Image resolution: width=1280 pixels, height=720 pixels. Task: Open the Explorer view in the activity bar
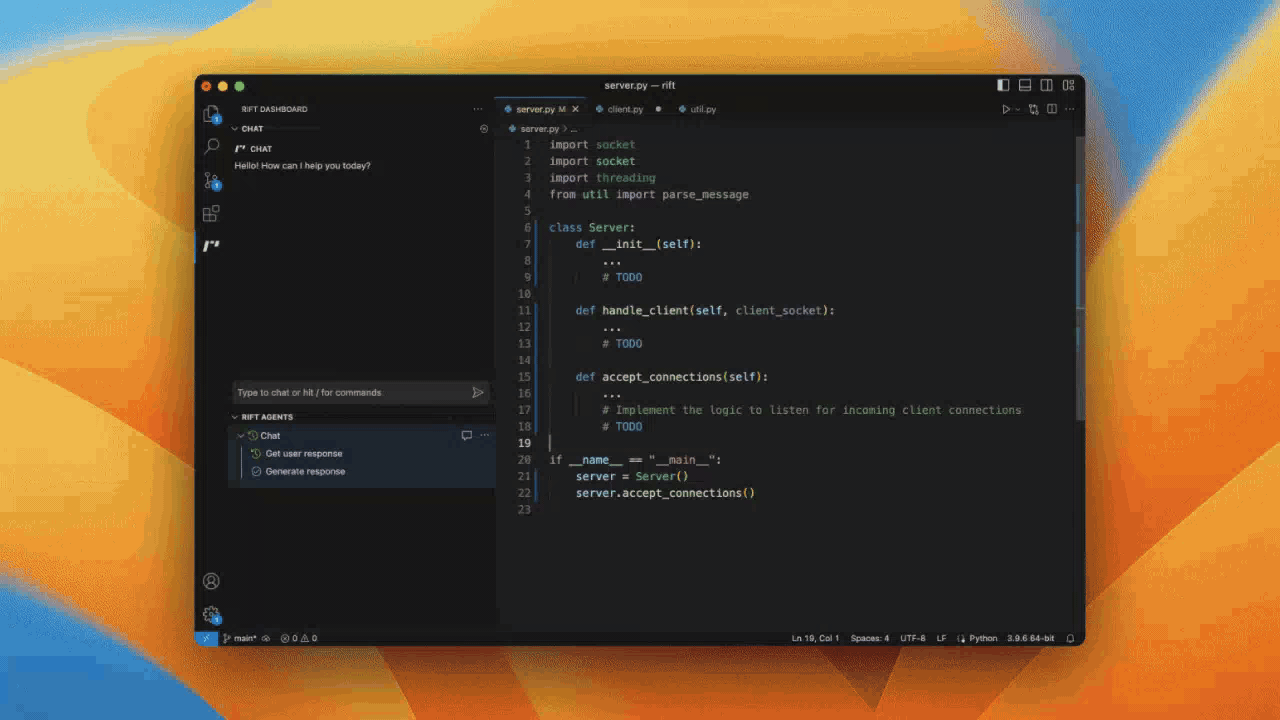211,114
